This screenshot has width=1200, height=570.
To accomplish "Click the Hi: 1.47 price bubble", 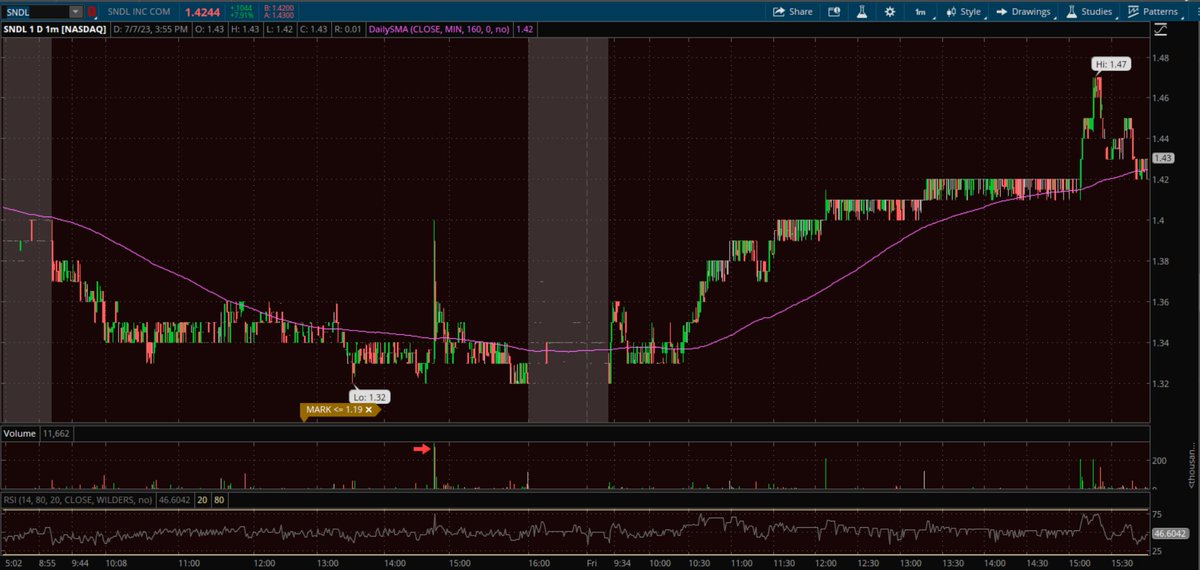I will (1109, 64).
